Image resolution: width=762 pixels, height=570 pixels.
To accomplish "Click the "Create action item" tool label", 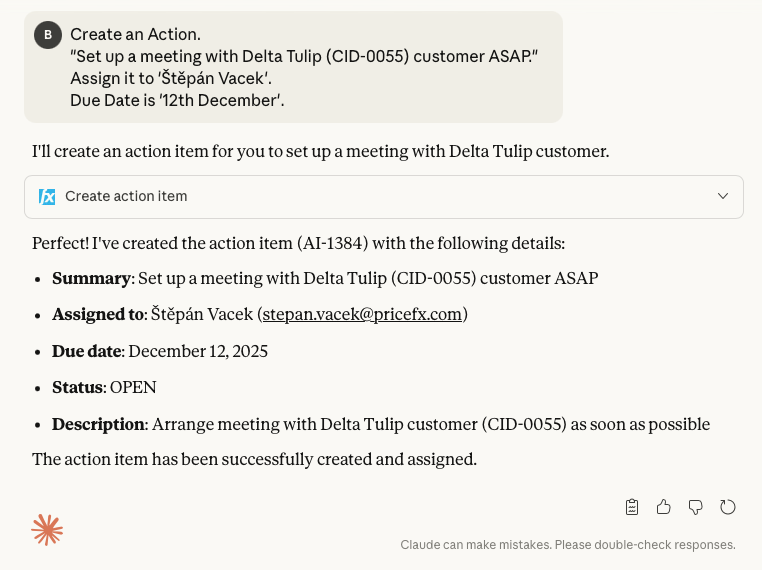I will coord(126,197).
